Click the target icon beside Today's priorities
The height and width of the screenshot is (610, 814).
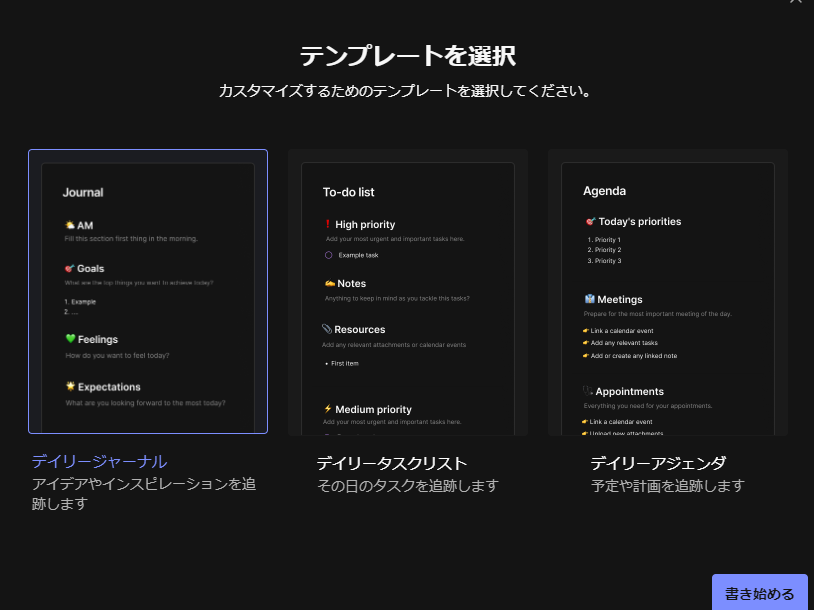[x=590, y=221]
